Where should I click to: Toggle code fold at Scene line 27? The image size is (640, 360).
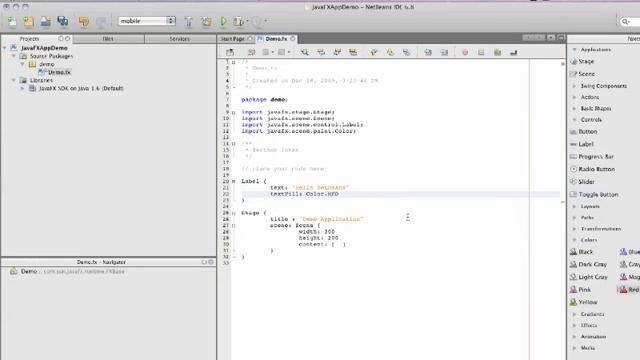234,225
